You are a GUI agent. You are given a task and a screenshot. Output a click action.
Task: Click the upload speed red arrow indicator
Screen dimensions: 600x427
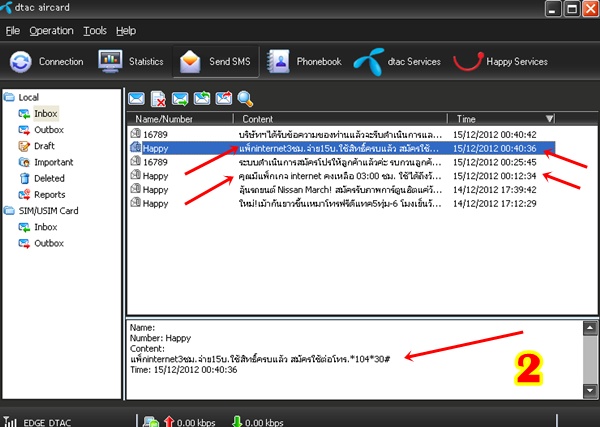coord(169,422)
